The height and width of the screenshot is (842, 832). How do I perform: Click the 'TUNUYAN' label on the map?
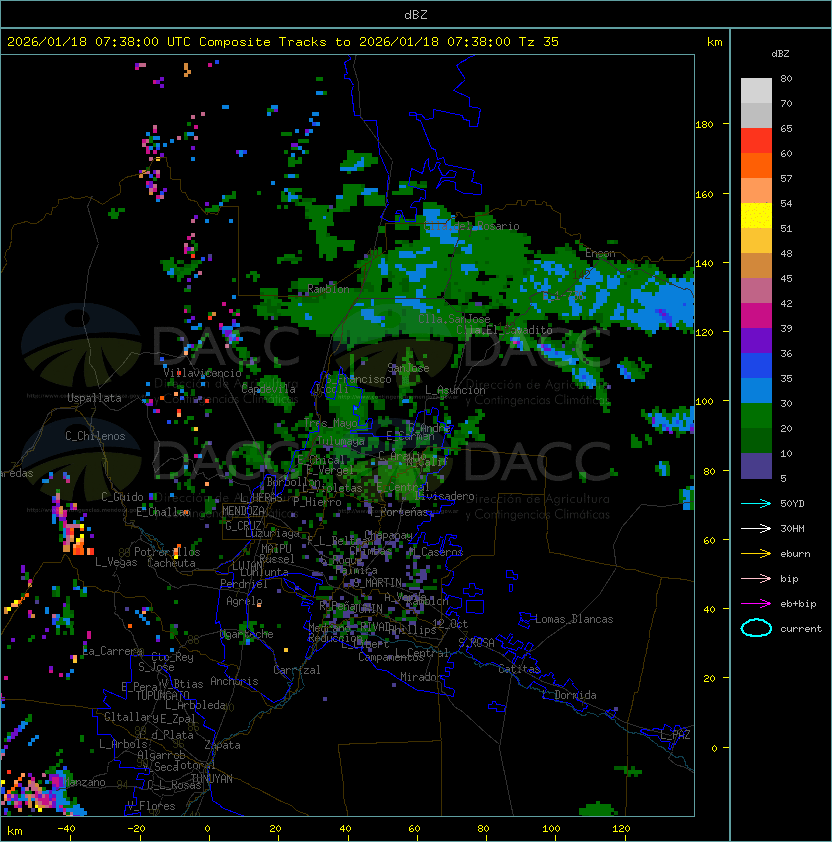click(212, 779)
